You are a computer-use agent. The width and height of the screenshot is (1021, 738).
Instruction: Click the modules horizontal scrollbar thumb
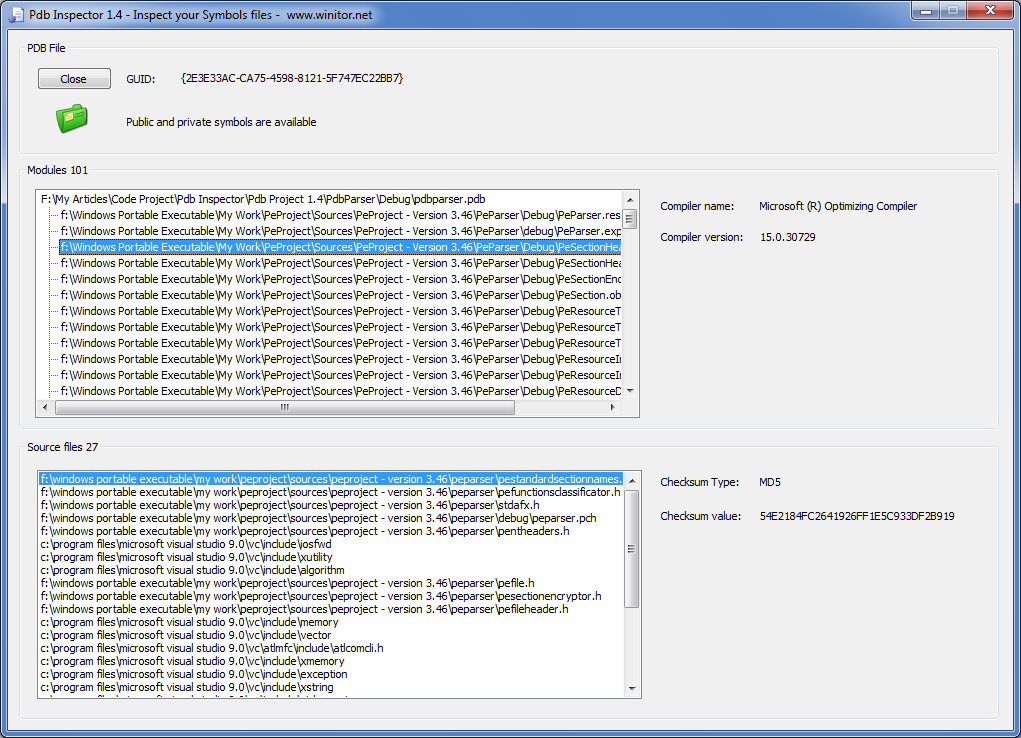[x=285, y=408]
